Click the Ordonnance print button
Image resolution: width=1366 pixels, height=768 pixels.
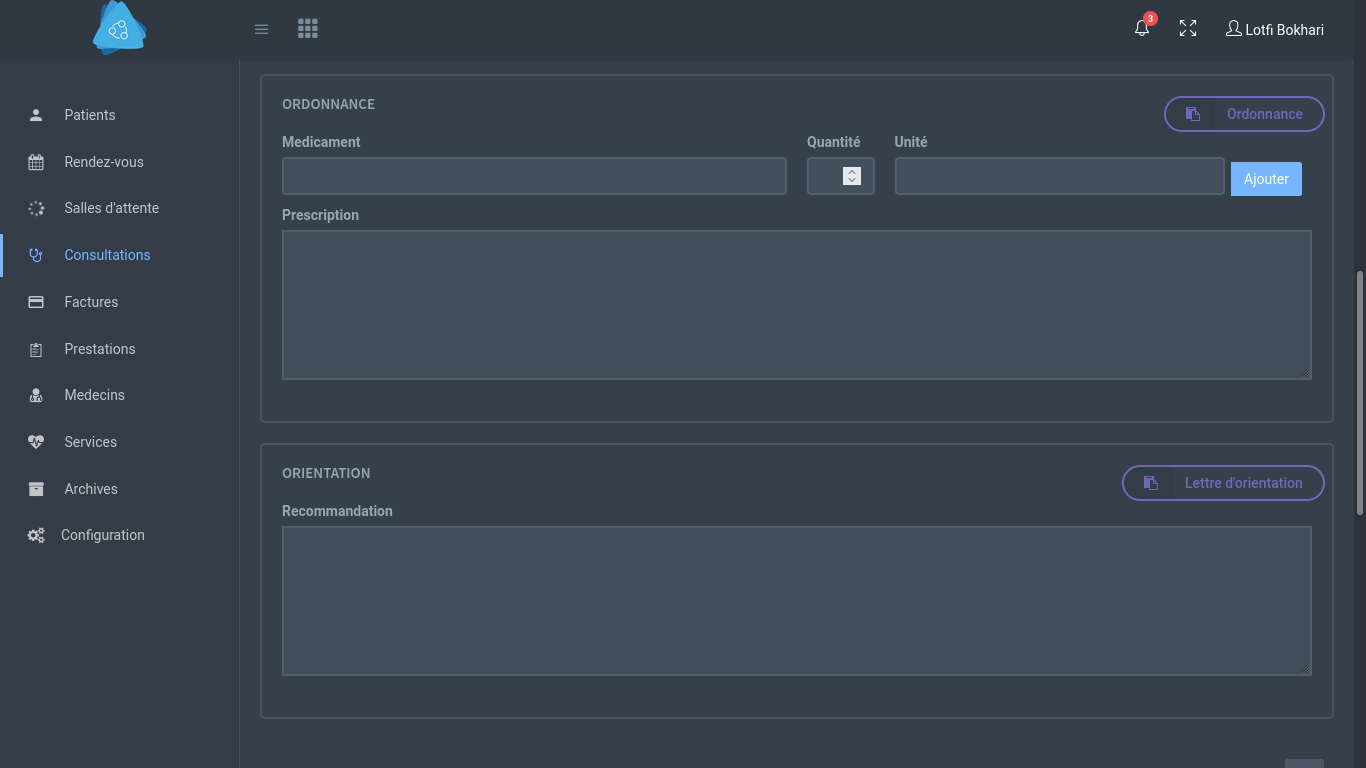tap(1244, 114)
